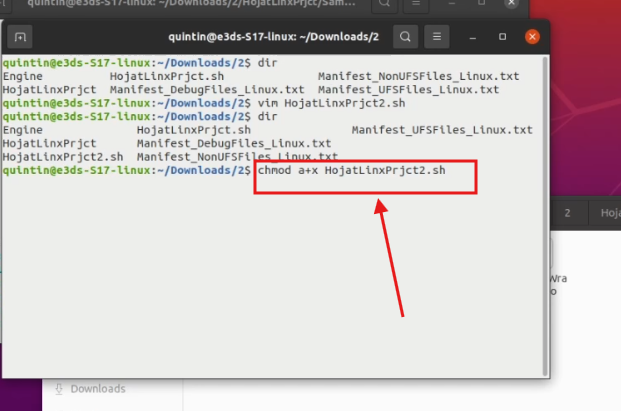Click the search icon in front terminal
This screenshot has height=411, width=621.
[405, 38]
